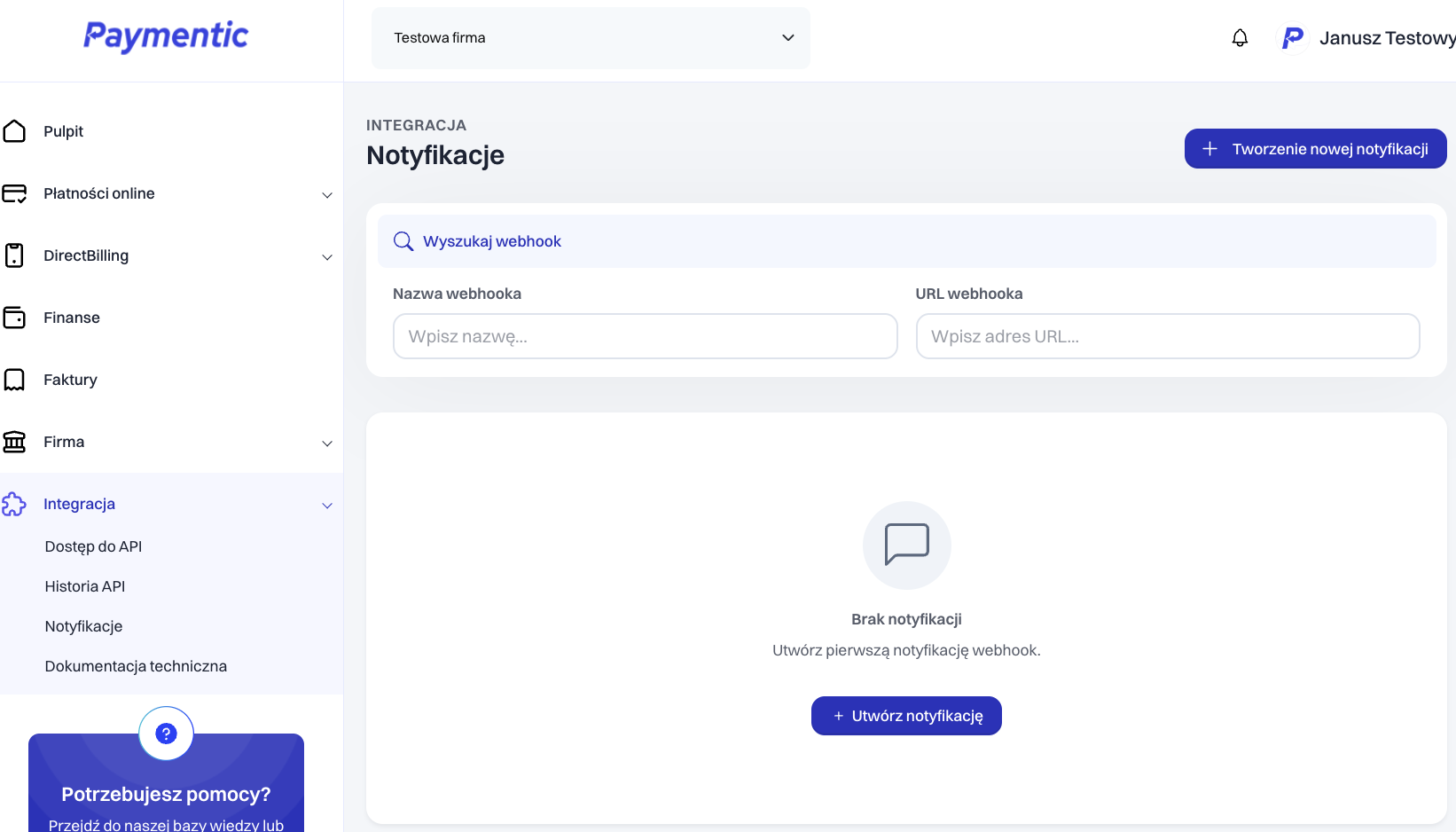This screenshot has height=832, width=1456.
Task: Click the Paymentic logo
Action: pos(166,36)
